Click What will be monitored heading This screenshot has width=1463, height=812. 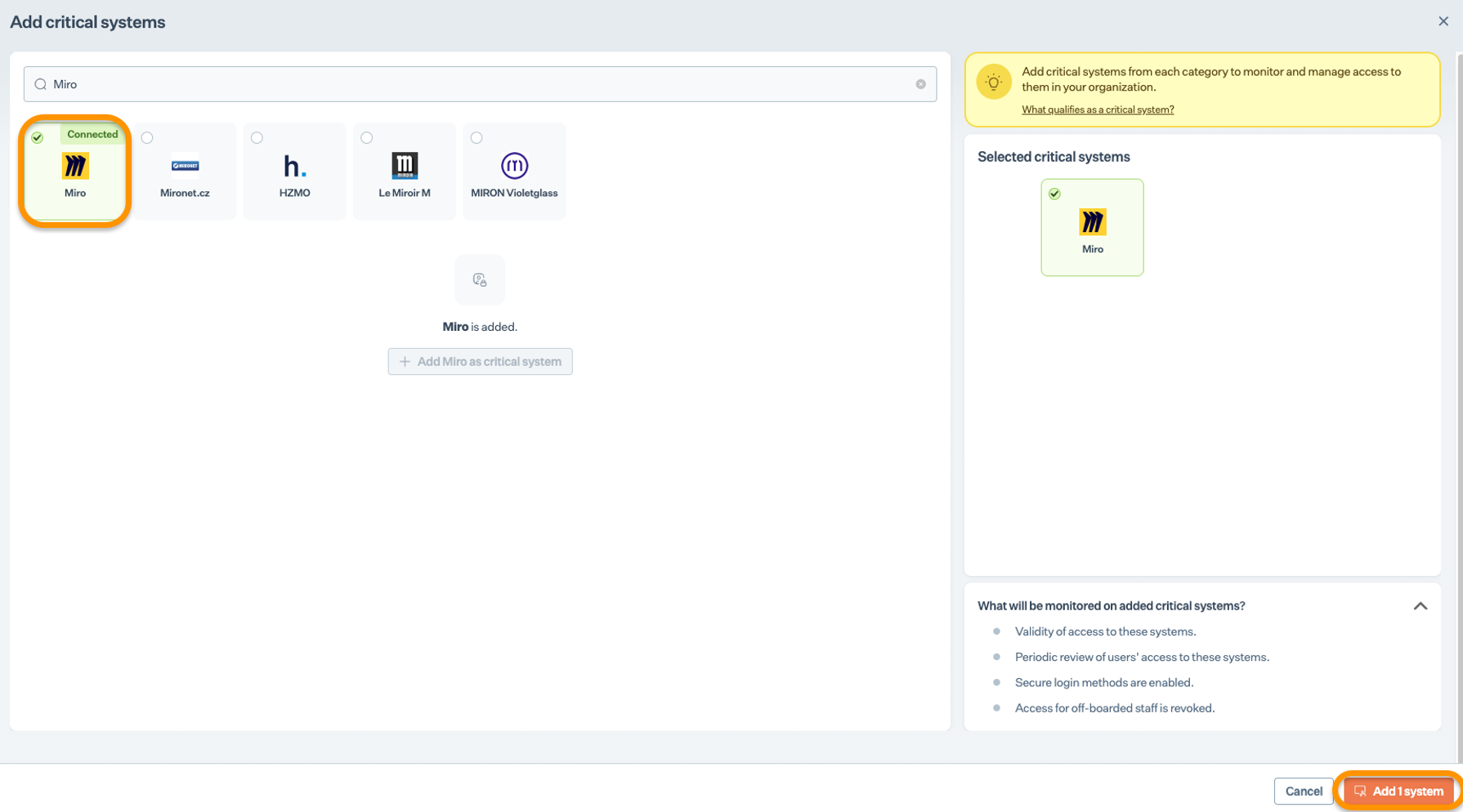(x=1111, y=606)
